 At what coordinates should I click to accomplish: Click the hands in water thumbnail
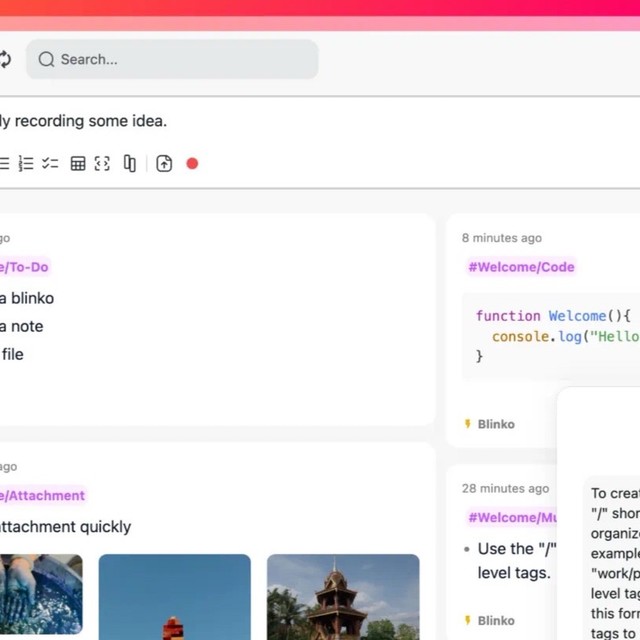point(41,594)
